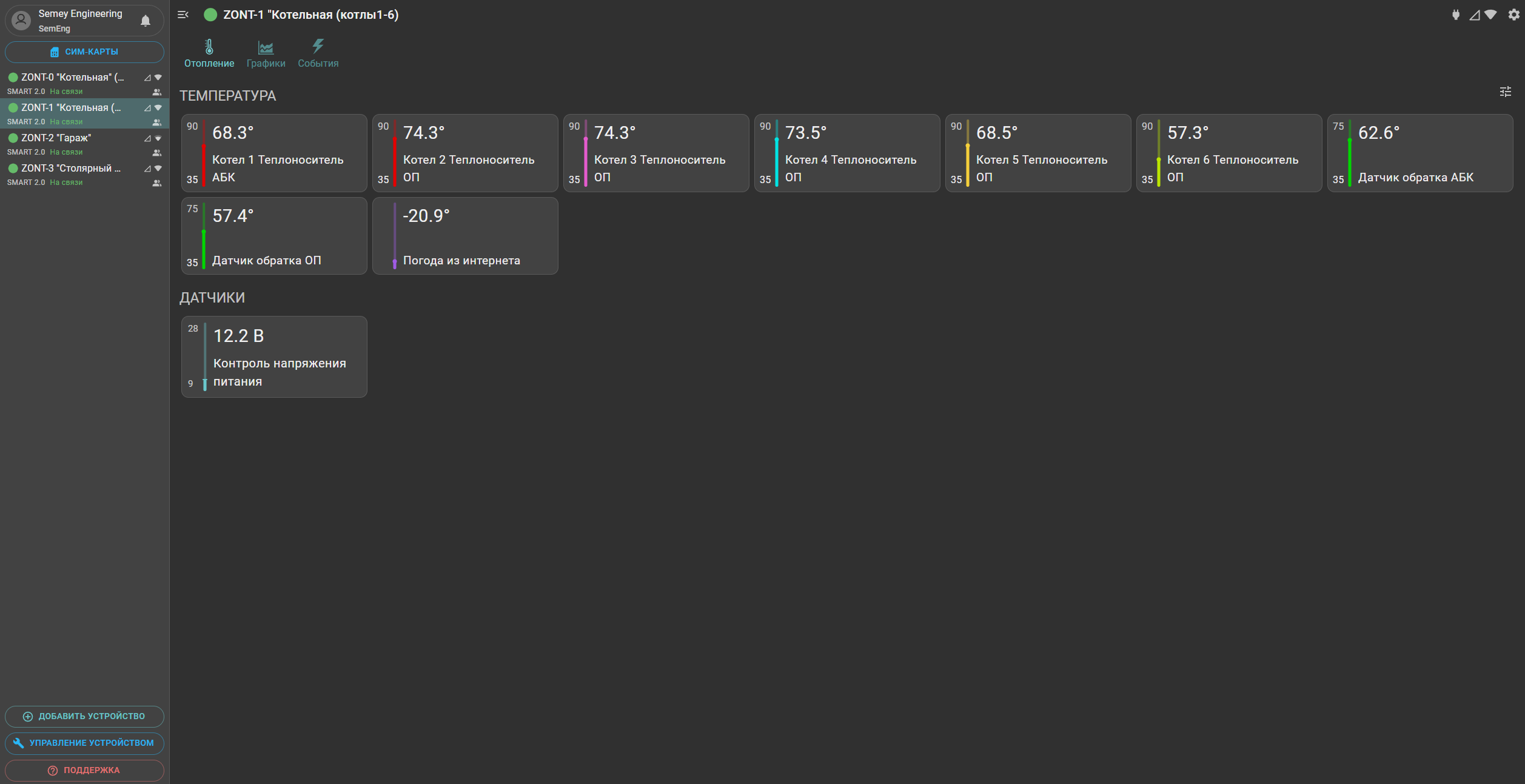Viewport: 1525px width, 784px height.
Task: Click the СИМ-КАРТЫ button
Action: (84, 52)
